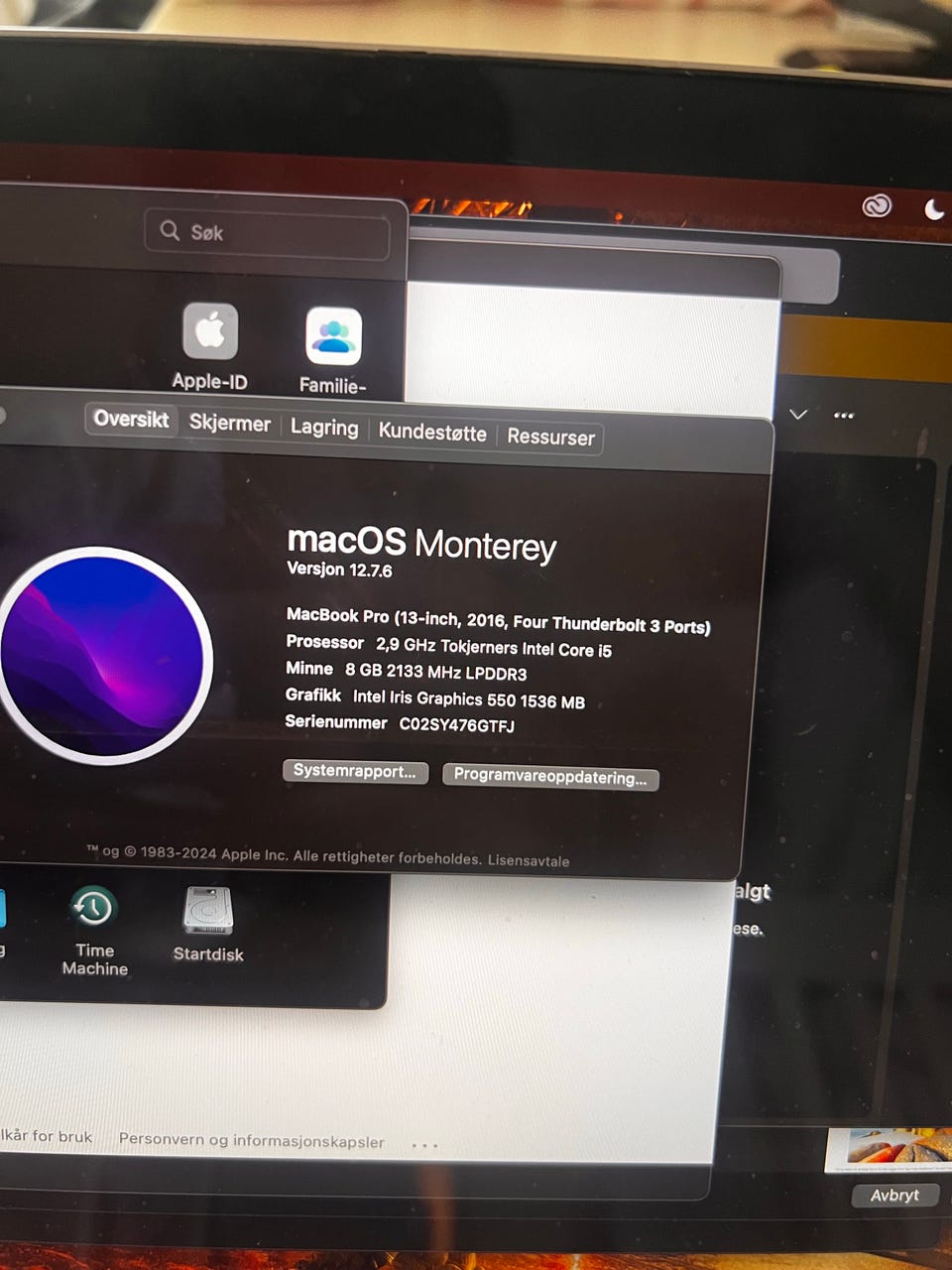Screen dimensions: 952x1270
Task: Open the Time Machine preference pane
Action: tap(93, 907)
